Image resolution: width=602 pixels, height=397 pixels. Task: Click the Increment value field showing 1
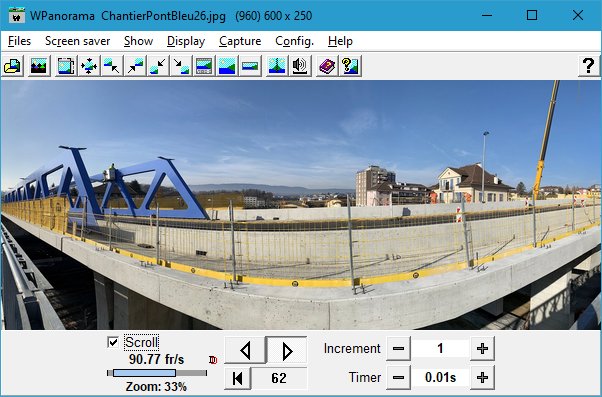[x=440, y=349]
